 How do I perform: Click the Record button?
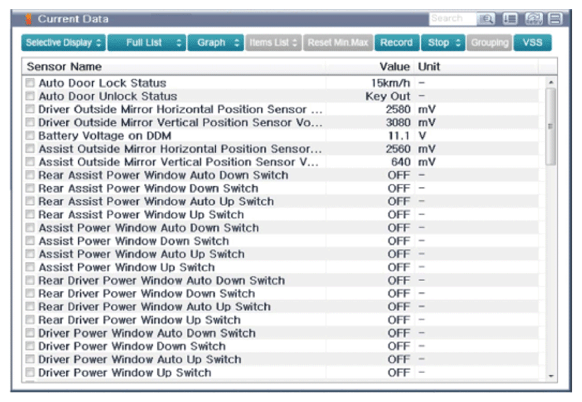tap(397, 43)
